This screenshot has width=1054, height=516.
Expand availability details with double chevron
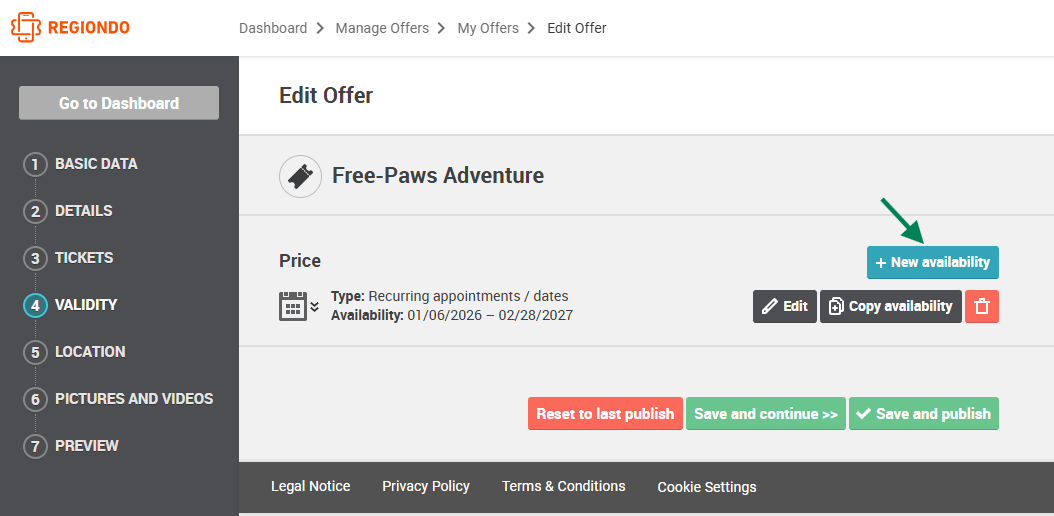pyautogui.click(x=315, y=307)
